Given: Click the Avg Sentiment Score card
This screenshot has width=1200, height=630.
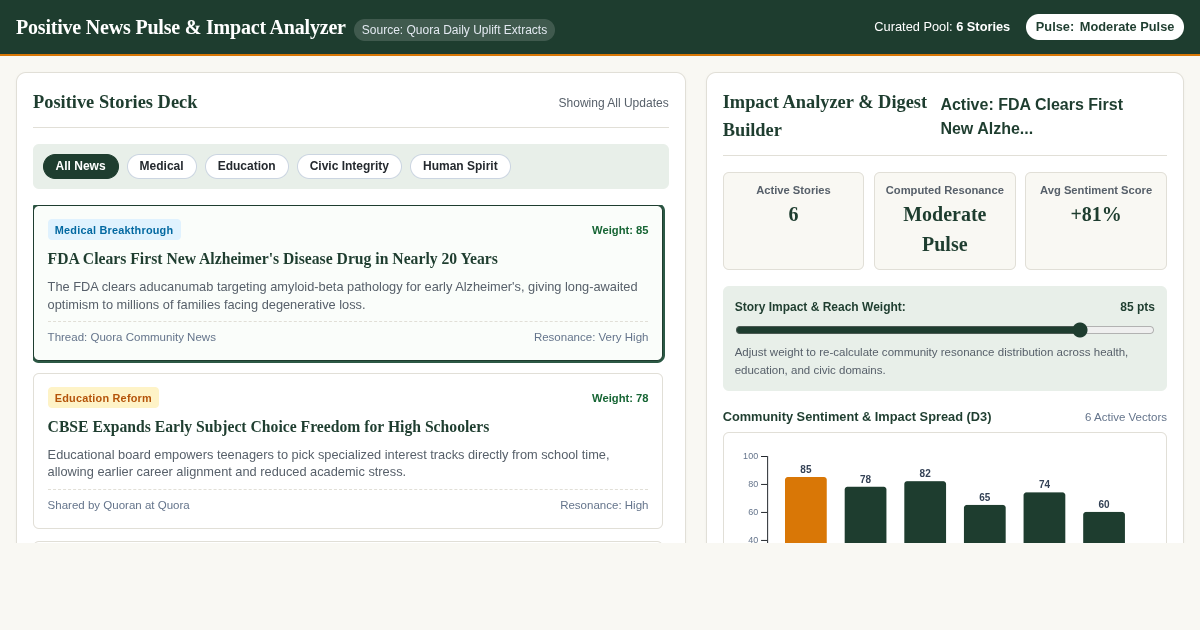Looking at the screenshot, I should point(1096,221).
